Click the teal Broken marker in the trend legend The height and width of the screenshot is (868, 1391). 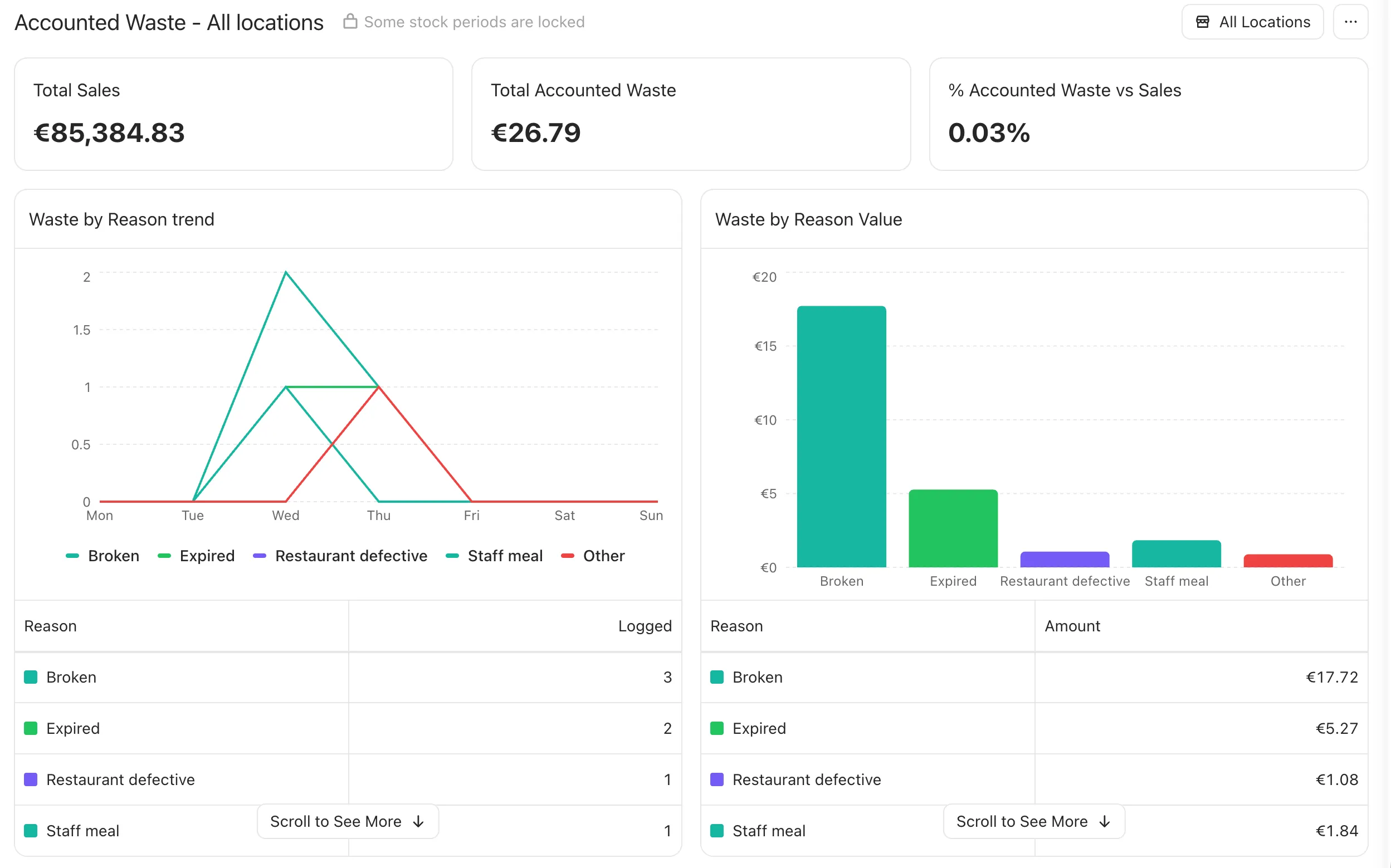tap(73, 555)
